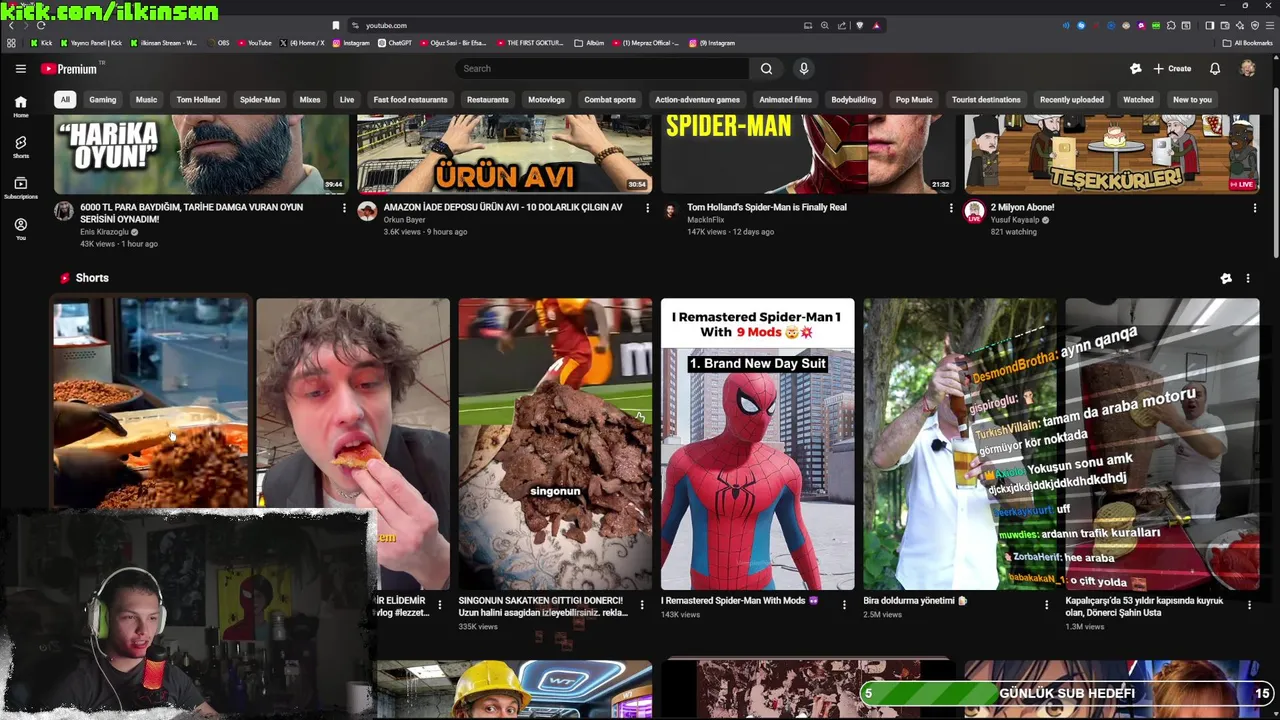
Task: Open the ChatGPT bookmark
Action: [395, 43]
